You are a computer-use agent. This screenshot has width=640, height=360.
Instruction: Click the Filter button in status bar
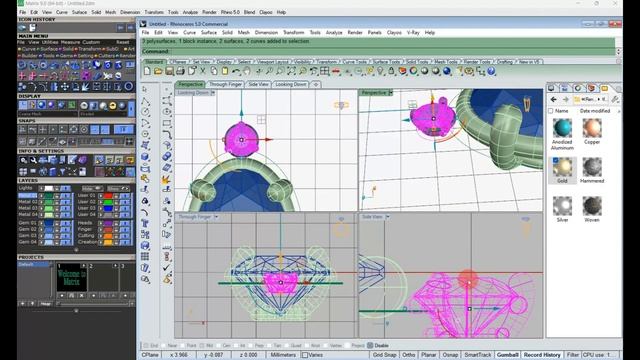click(573, 355)
